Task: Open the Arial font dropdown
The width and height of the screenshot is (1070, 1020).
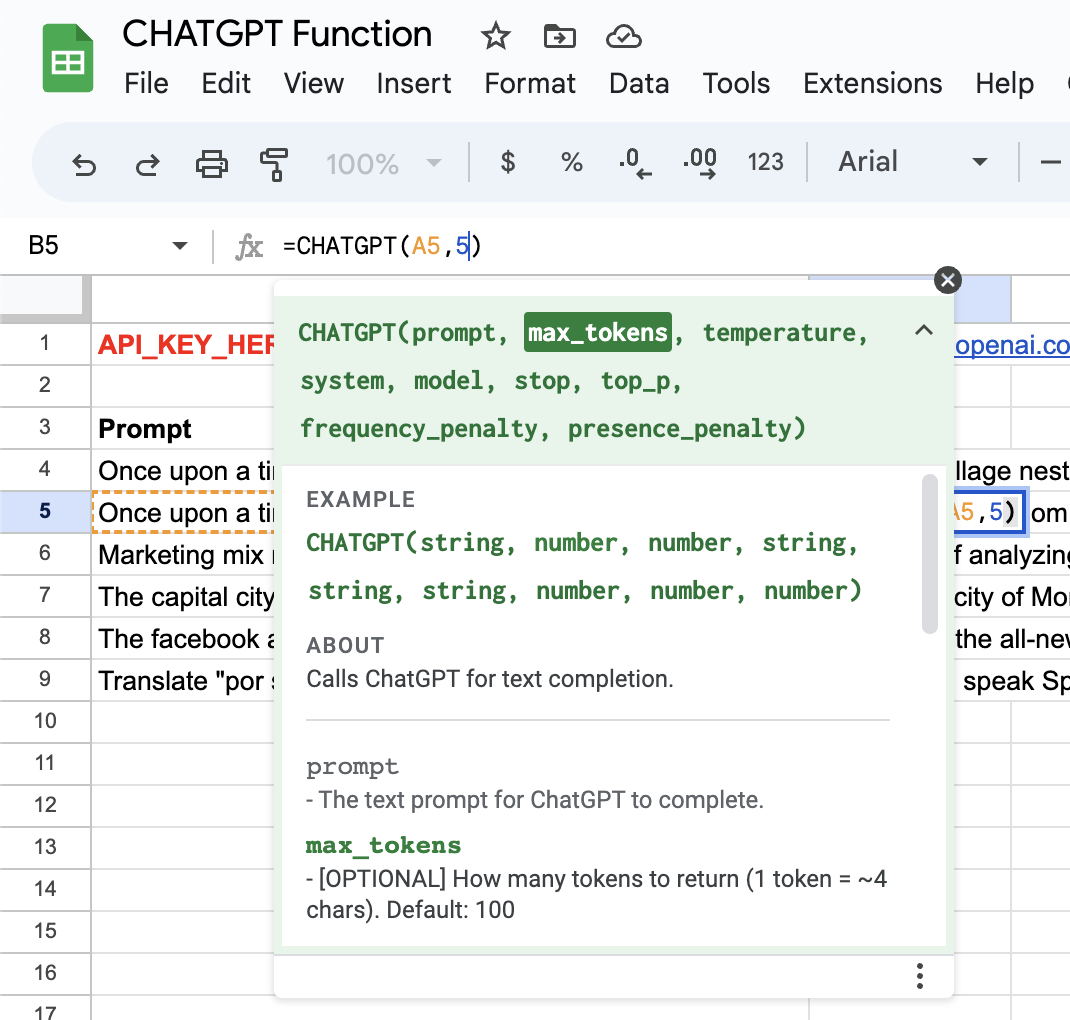Action: (912, 162)
